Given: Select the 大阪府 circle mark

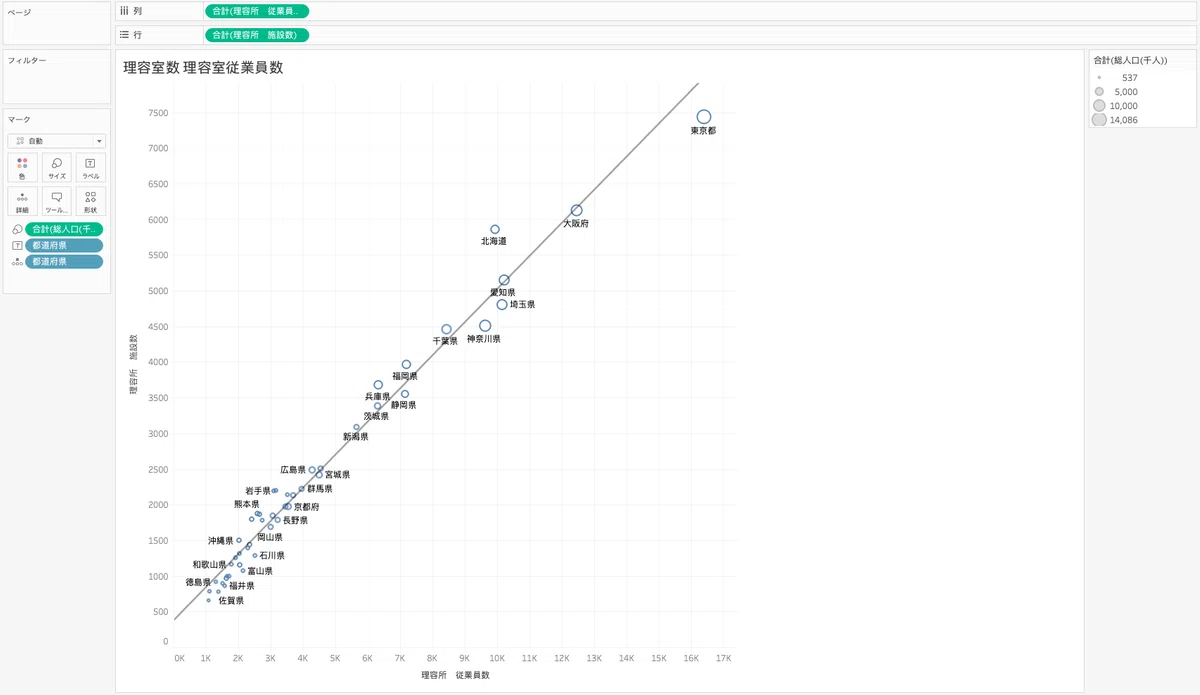Looking at the screenshot, I should point(576,210).
